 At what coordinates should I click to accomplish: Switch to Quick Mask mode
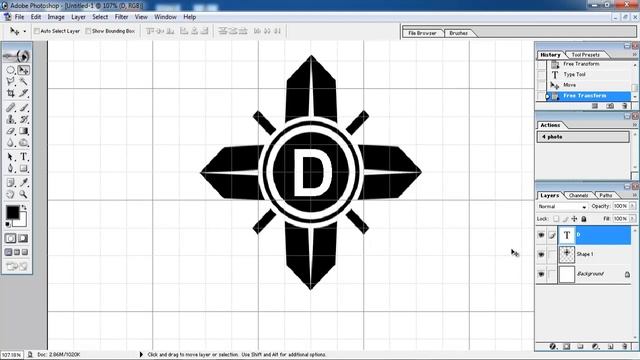23,238
